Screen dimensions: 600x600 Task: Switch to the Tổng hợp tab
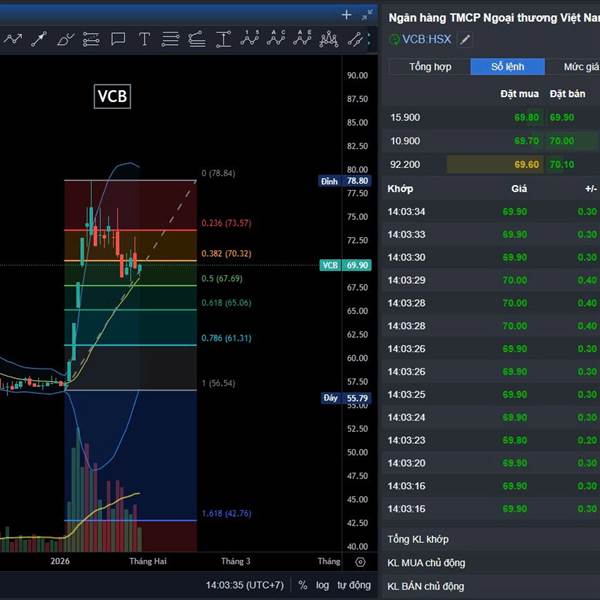click(430, 67)
